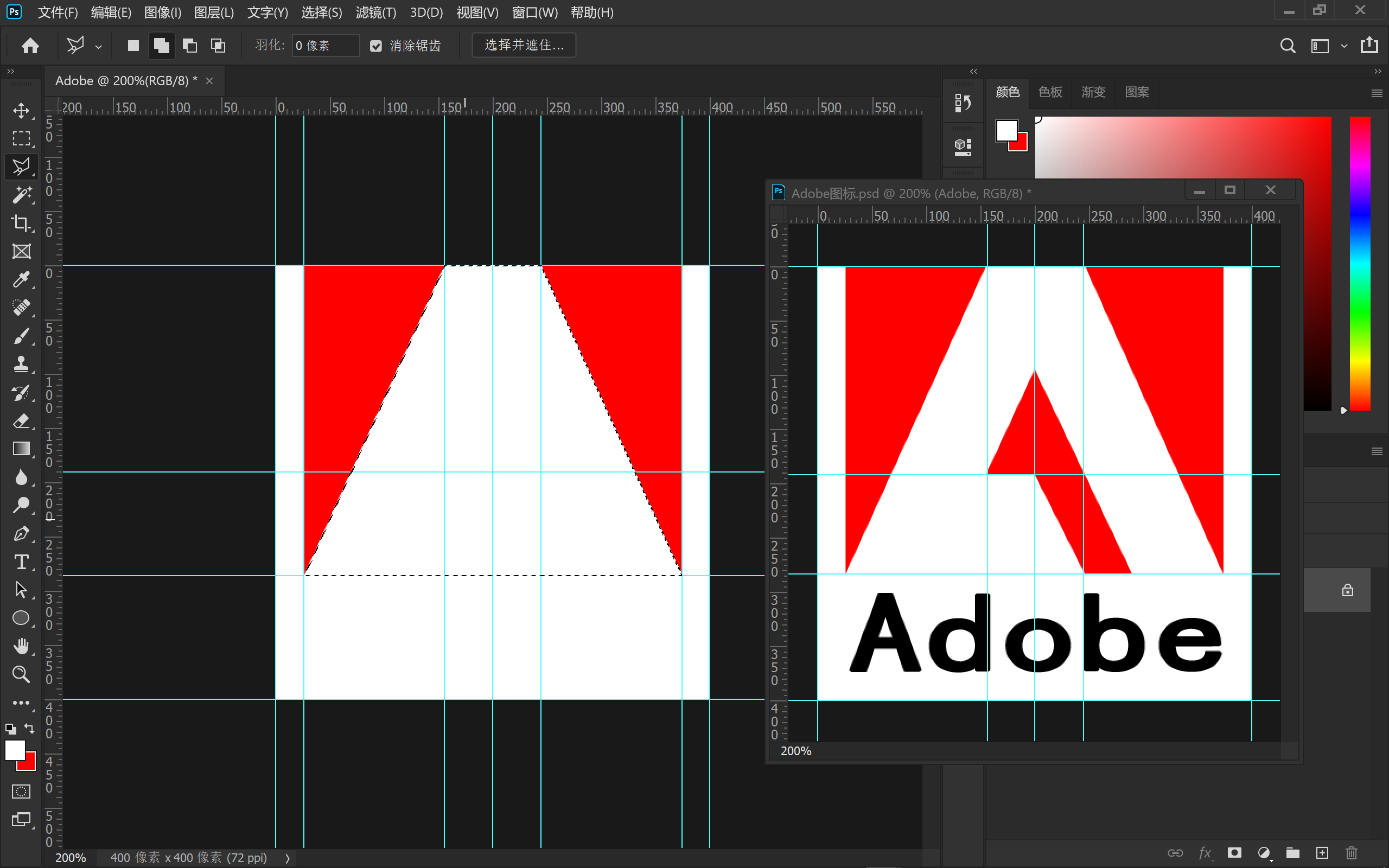The image size is (1389, 868).
Task: Open the 图层(L) menu
Action: [214, 12]
